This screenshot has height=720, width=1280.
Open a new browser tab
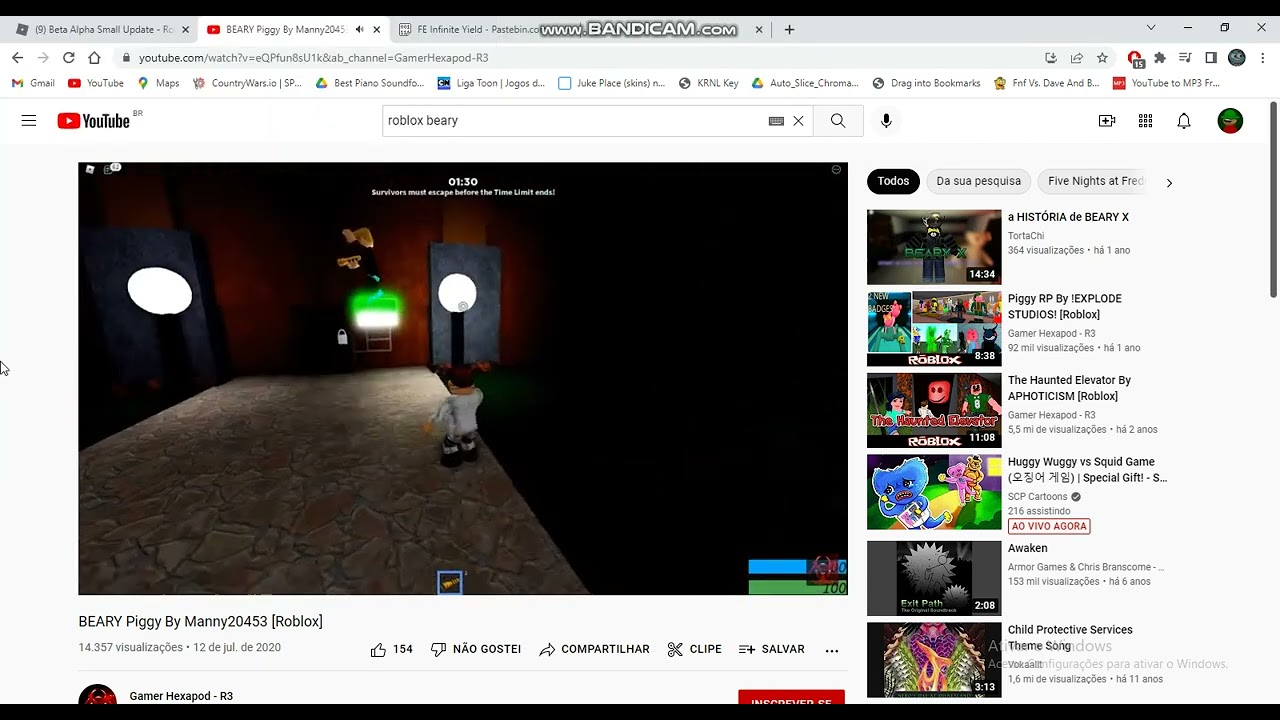789,30
